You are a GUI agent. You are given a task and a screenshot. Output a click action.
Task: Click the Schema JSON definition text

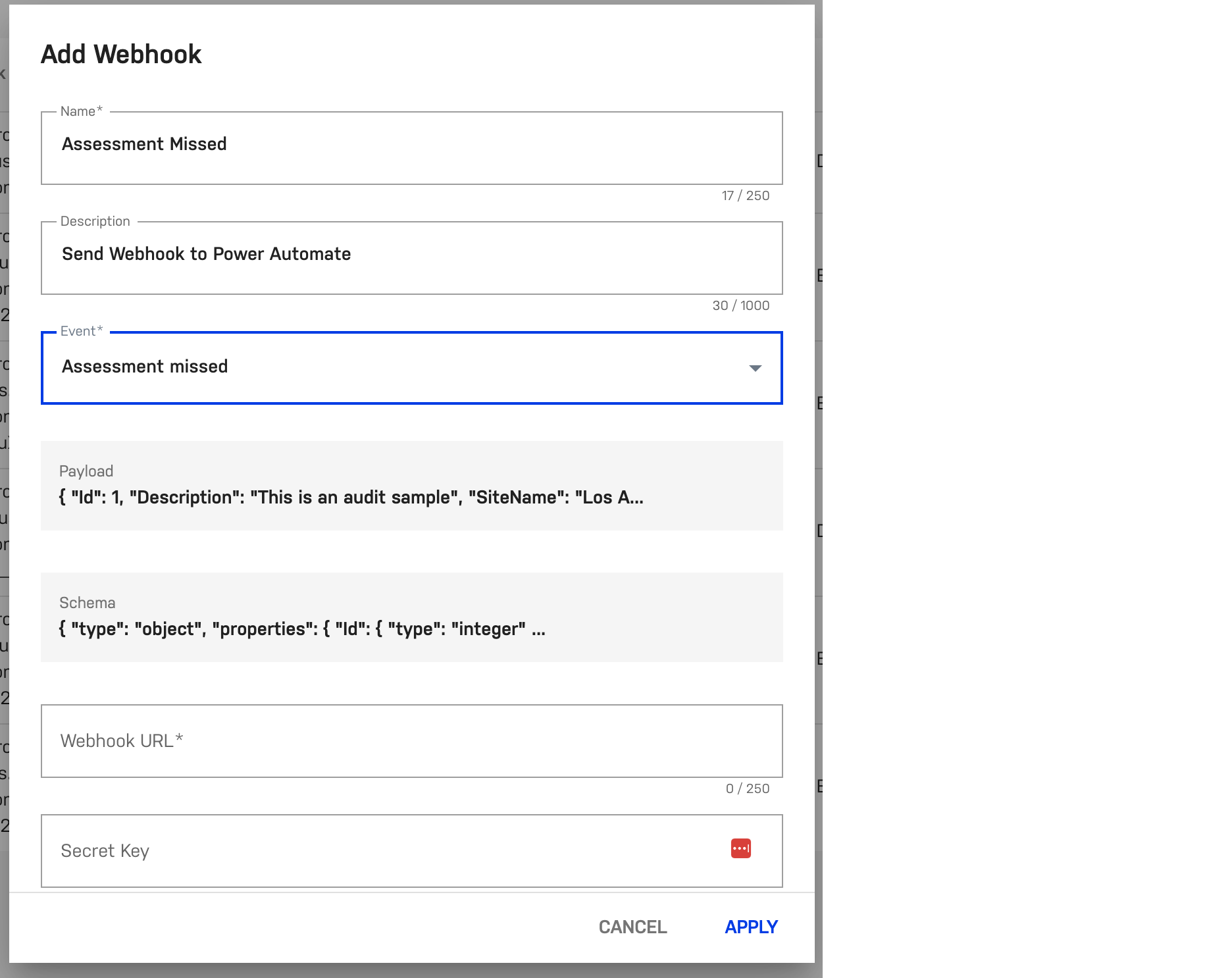pyautogui.click(x=302, y=629)
